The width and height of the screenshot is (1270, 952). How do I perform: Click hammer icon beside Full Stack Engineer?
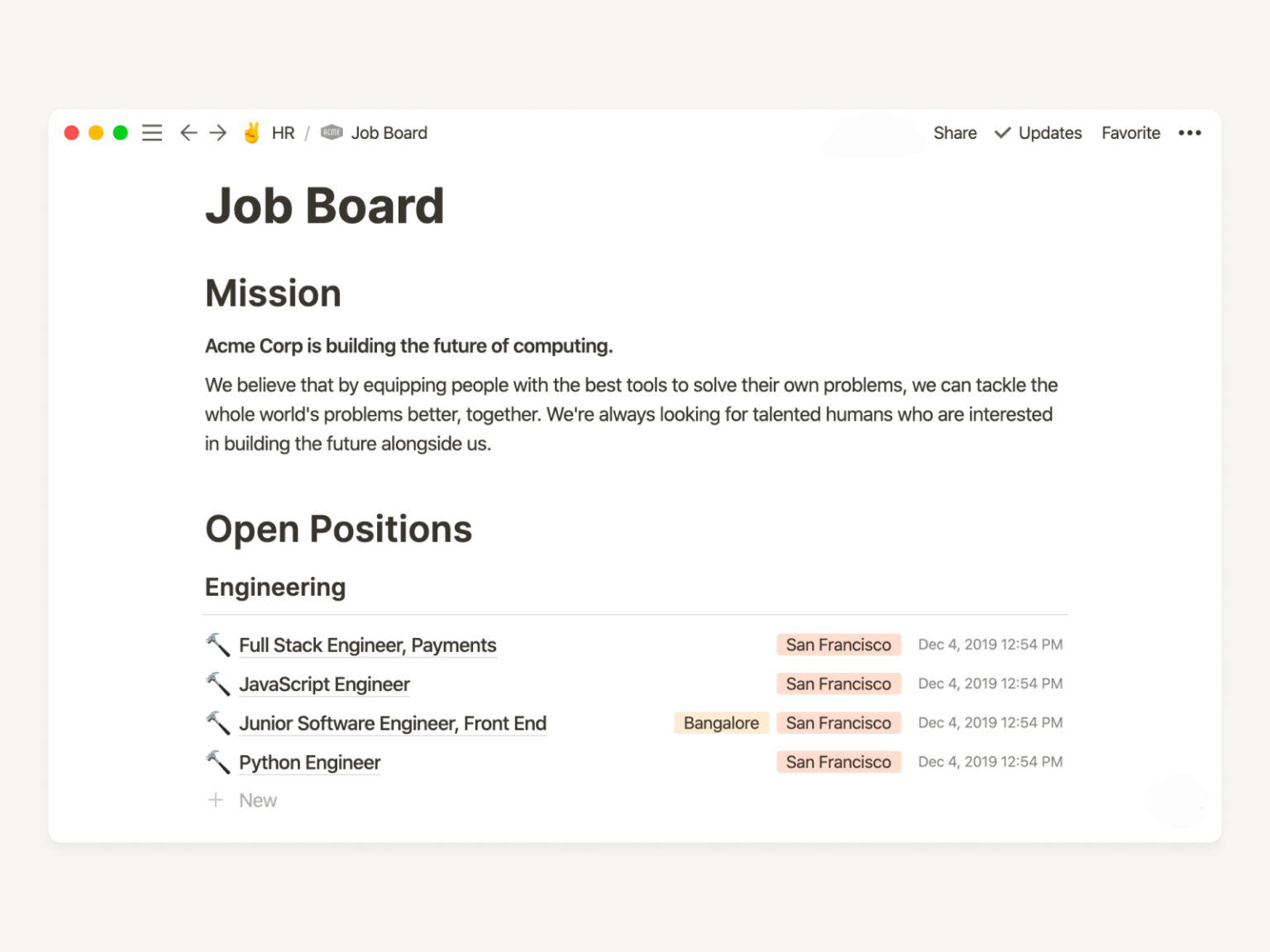pos(217,645)
